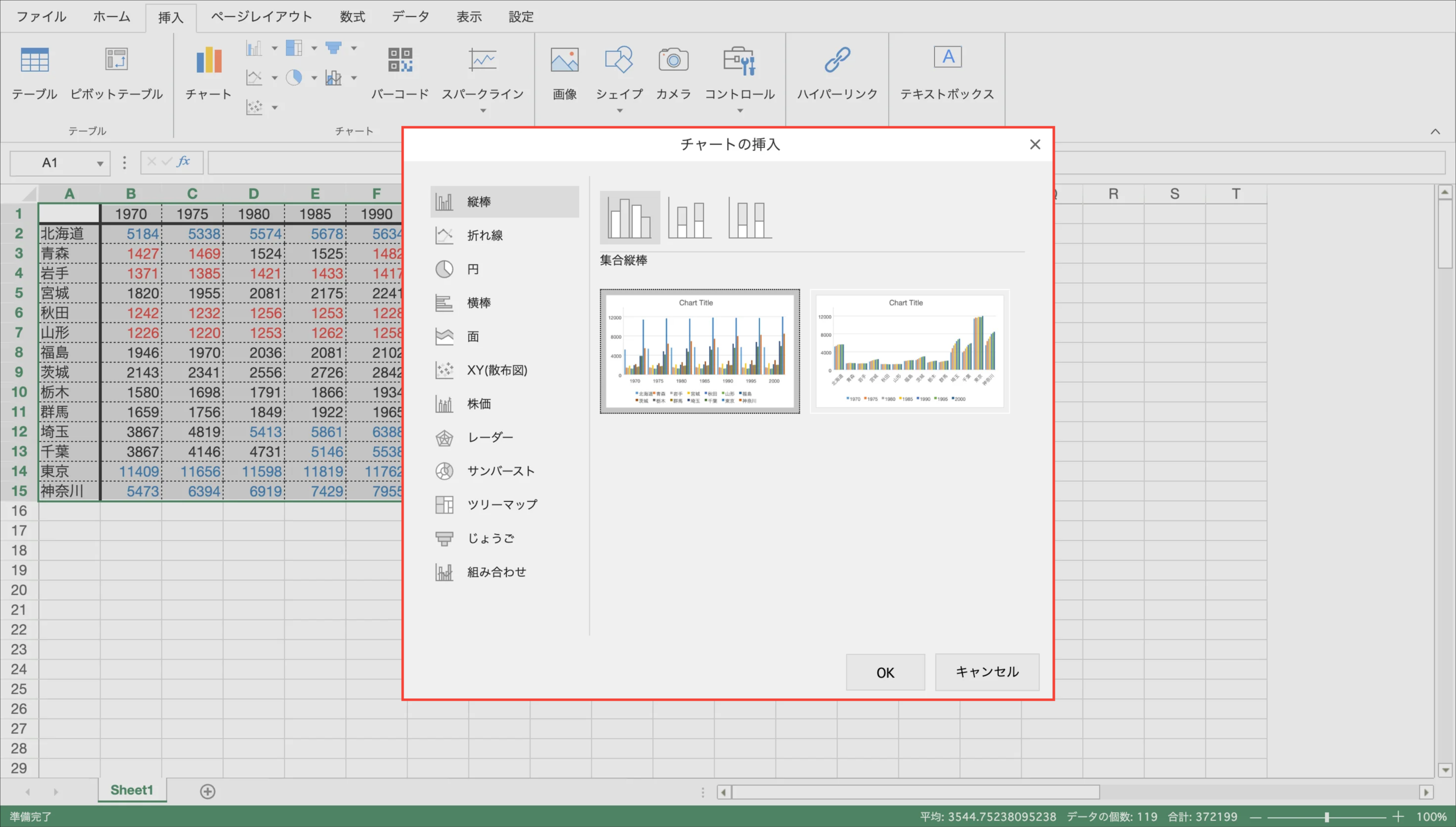
Task: Select the 円 pie chart type
Action: coord(472,269)
